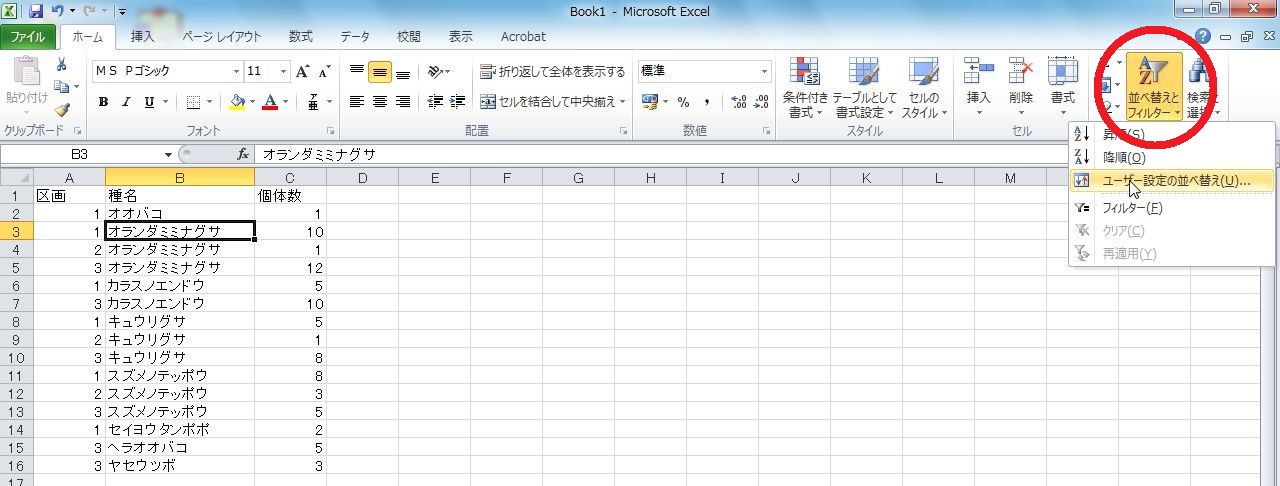Open the number format dropdown 標準

pyautogui.click(x=765, y=72)
